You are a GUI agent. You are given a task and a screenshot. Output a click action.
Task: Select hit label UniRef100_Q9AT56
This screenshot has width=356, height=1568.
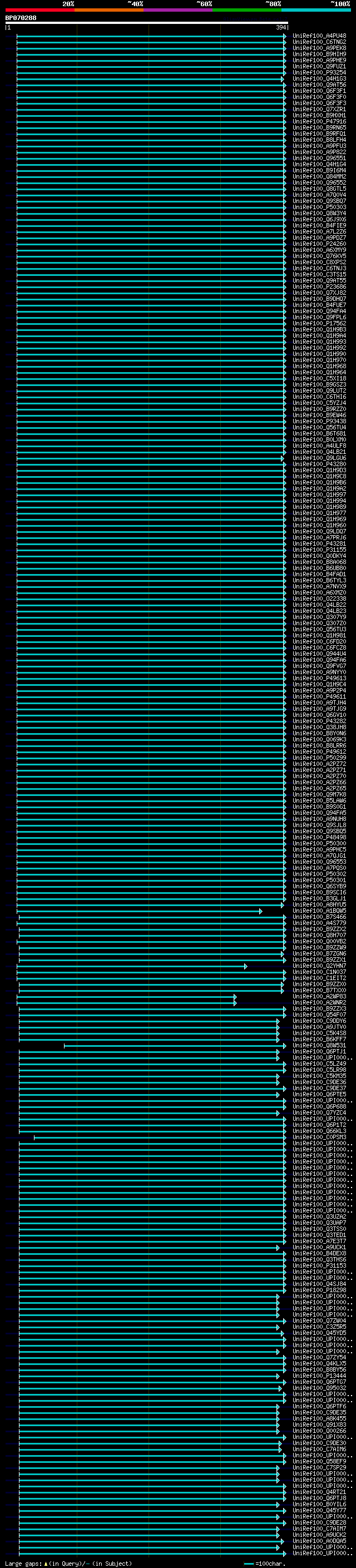[319, 85]
